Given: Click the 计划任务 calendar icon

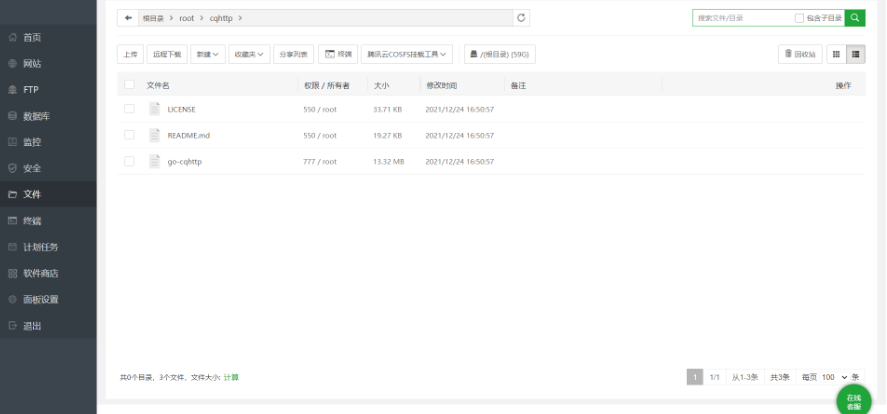Looking at the screenshot, I should pos(12,247).
